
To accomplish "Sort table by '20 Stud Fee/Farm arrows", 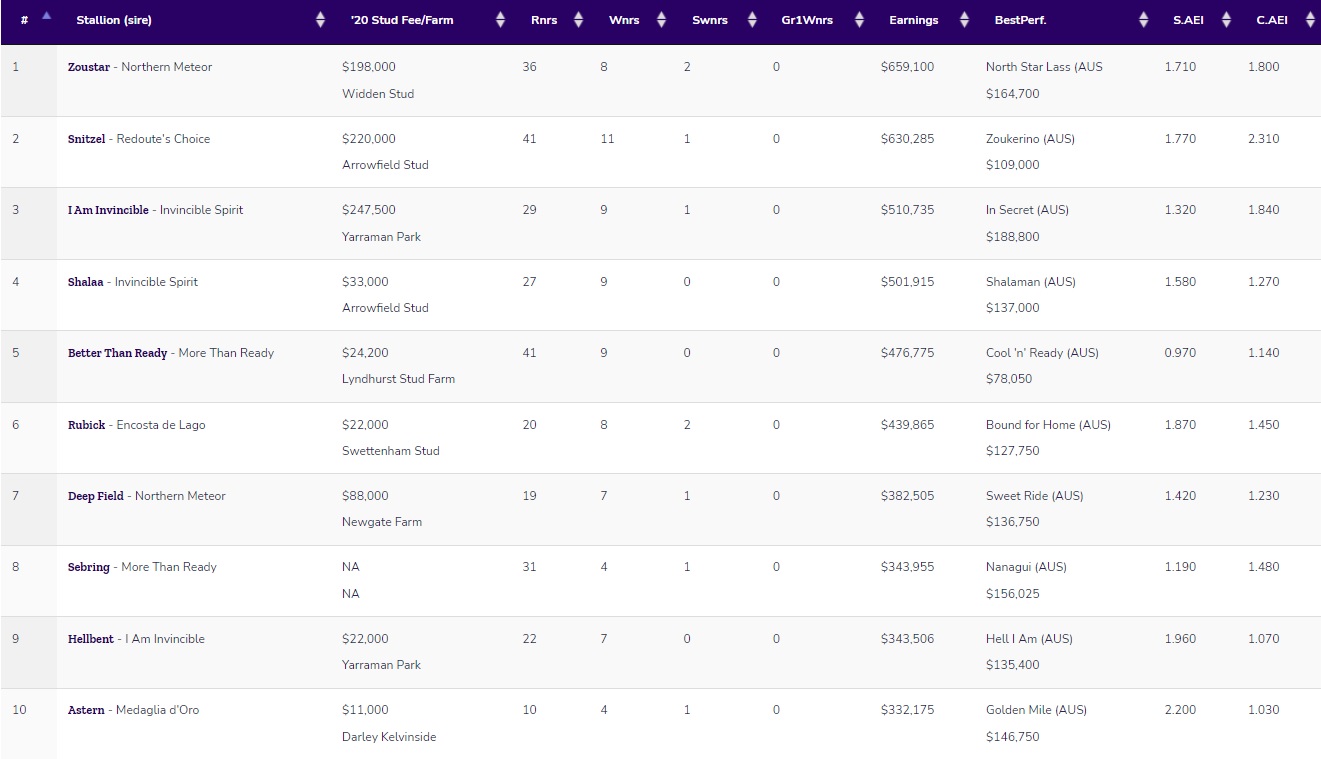I will 500,20.
